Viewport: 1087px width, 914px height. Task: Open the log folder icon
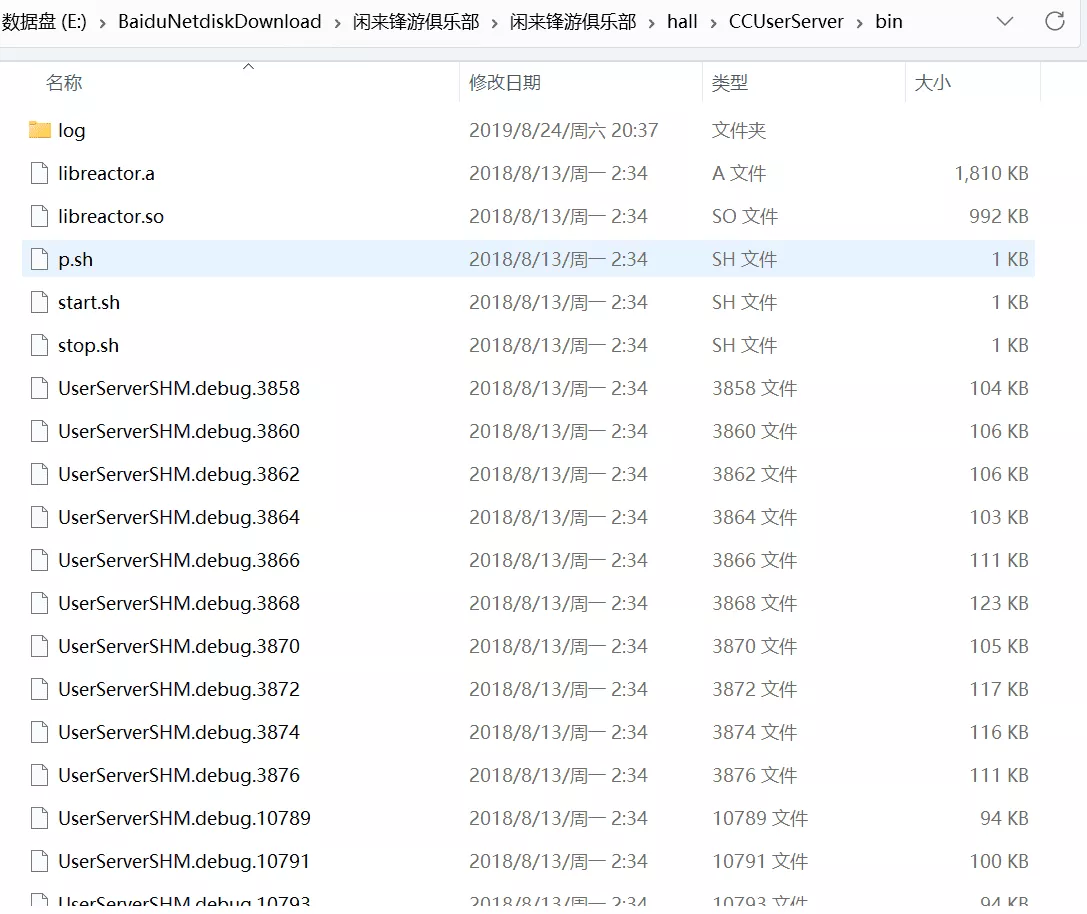[39, 130]
